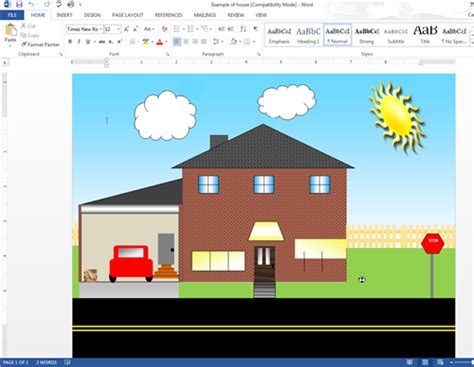Switch to Read Mode view icon
474x367 pixels.
409,362
